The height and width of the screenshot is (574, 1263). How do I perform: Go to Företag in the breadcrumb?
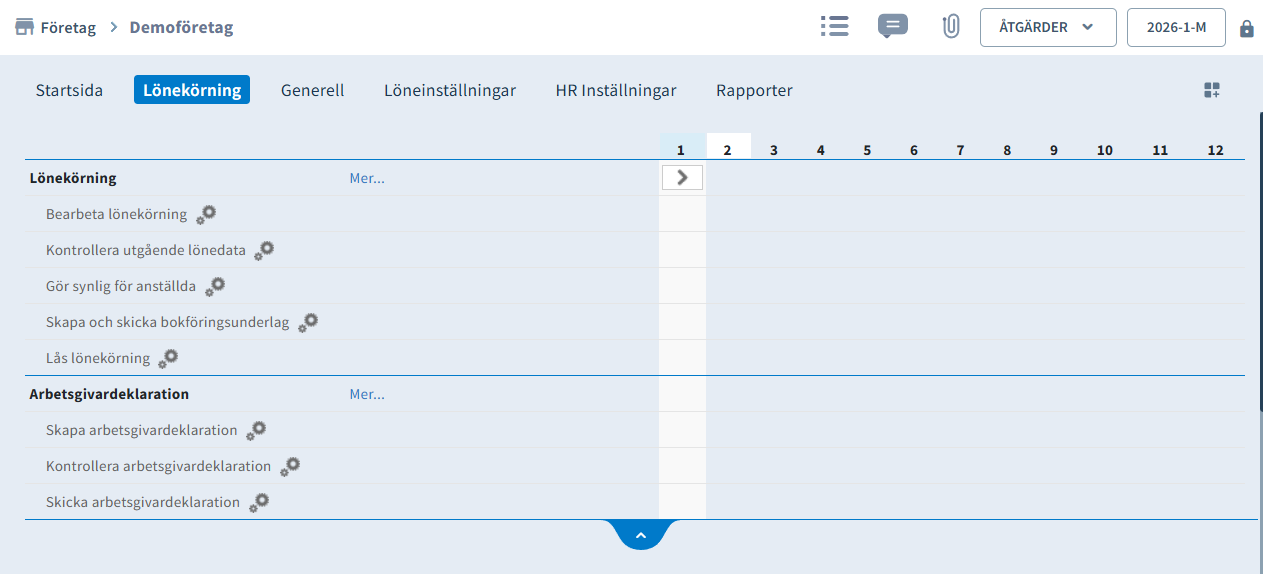tap(67, 27)
